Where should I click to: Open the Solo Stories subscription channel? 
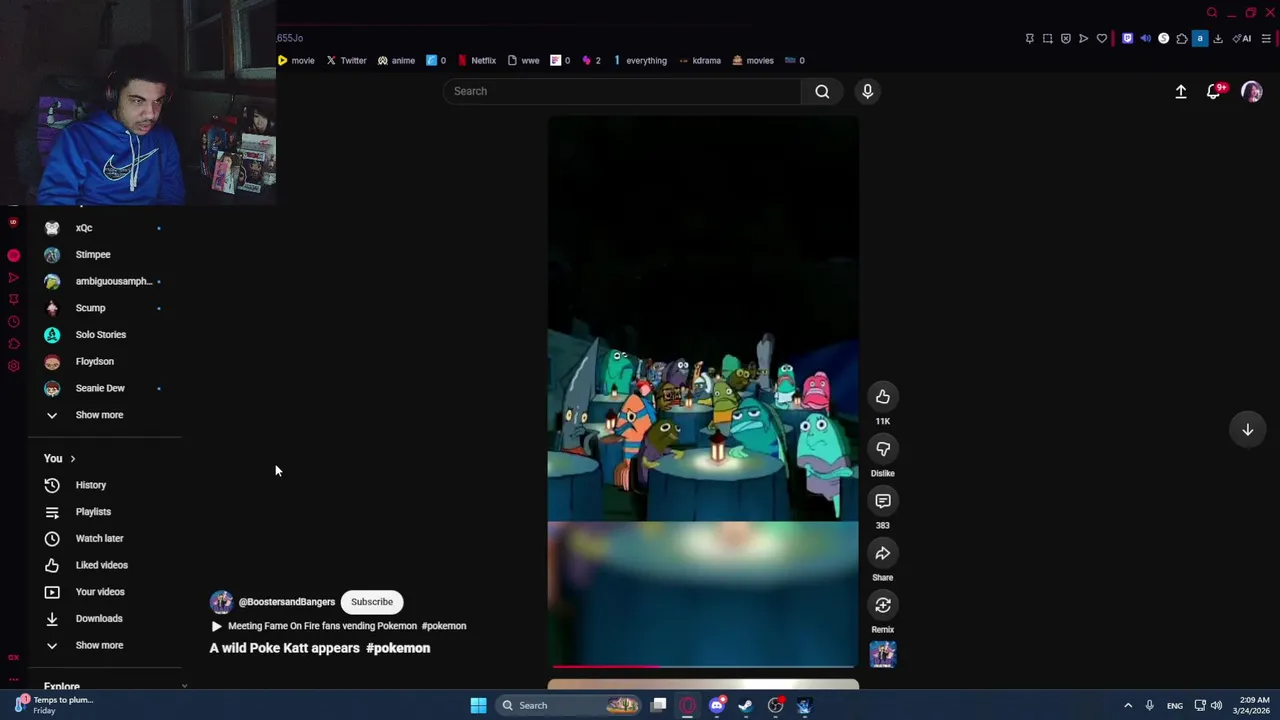[103, 335]
